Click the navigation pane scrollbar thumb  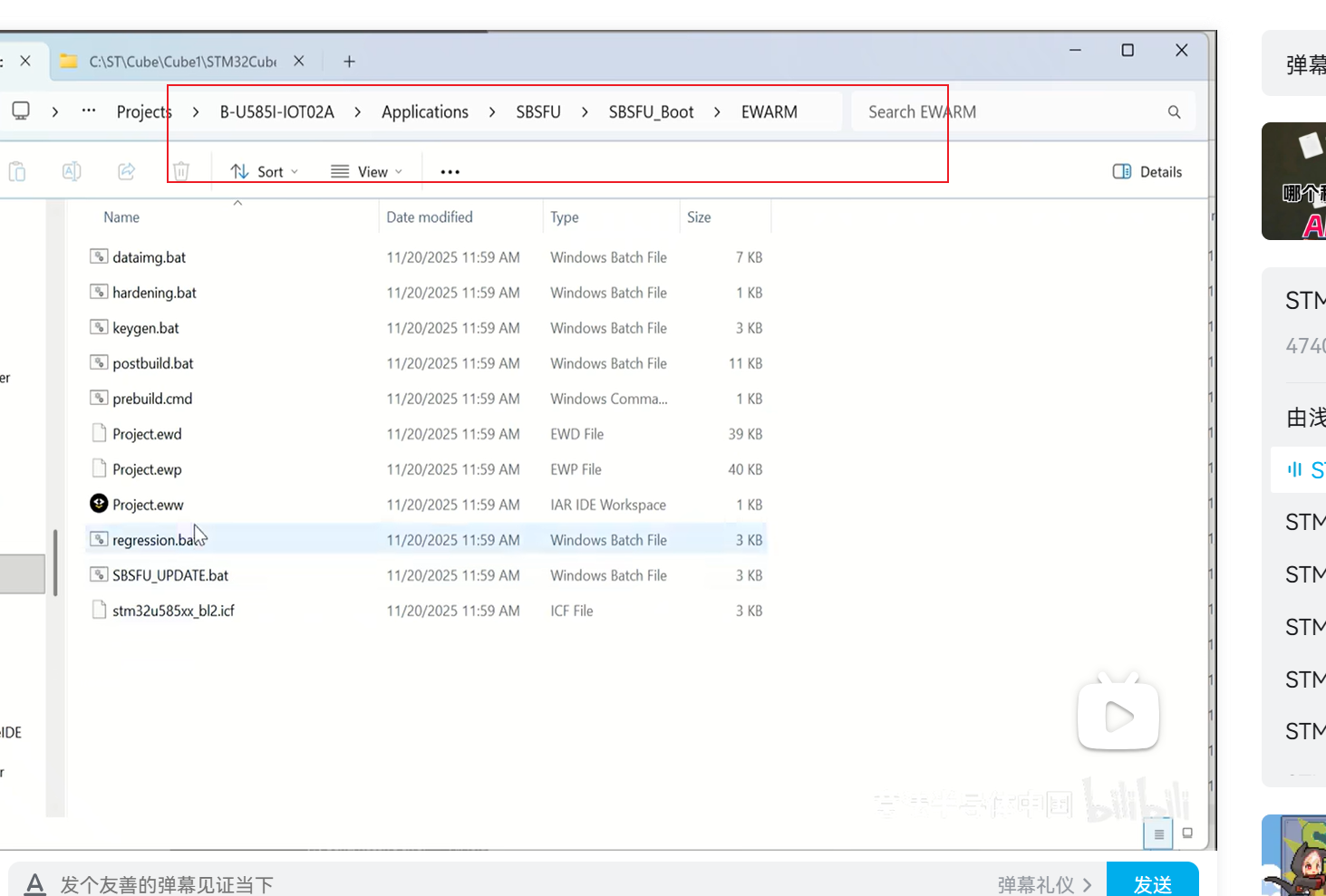(x=55, y=563)
